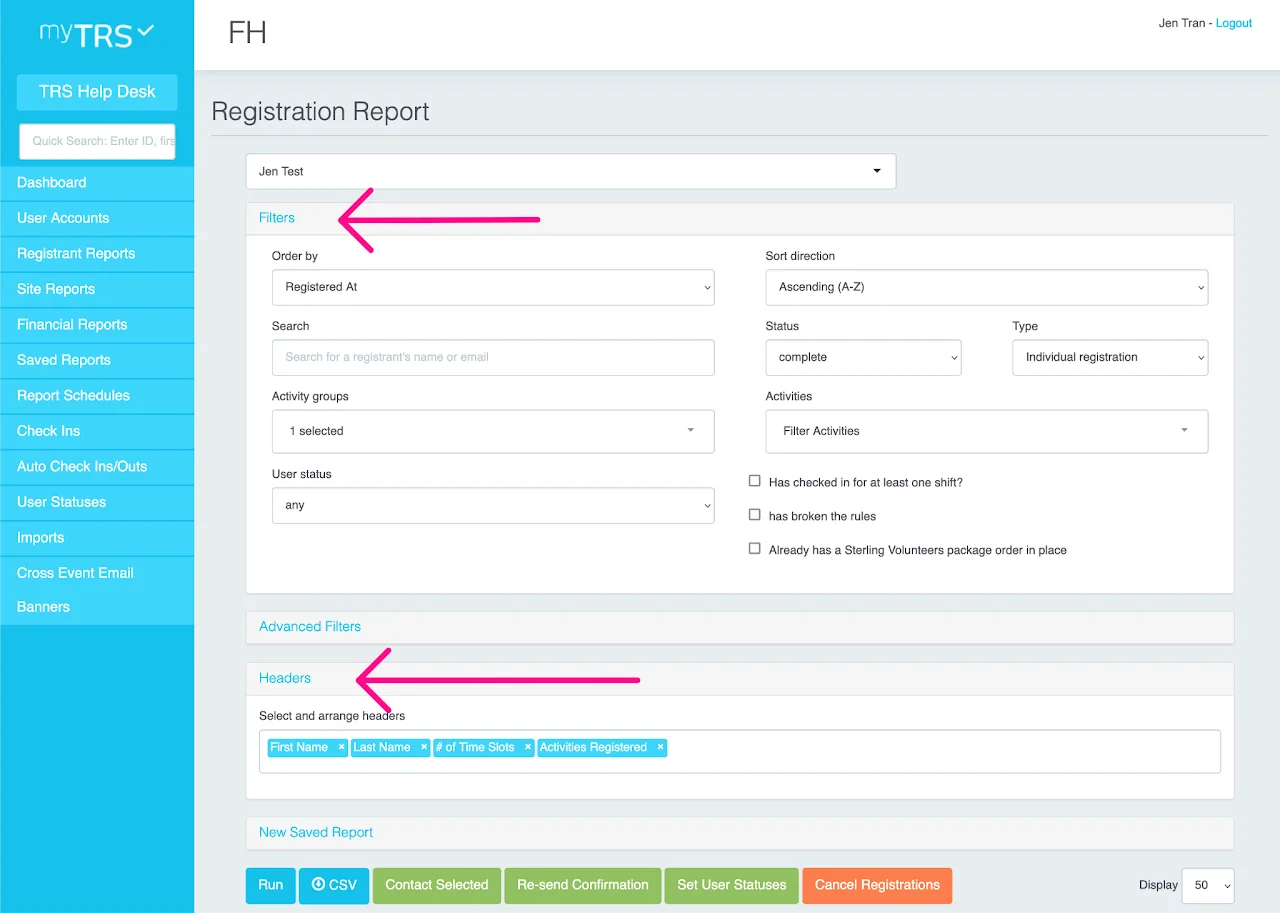Click inside the header selection box
This screenshot has height=913, width=1280.
click(x=740, y=752)
